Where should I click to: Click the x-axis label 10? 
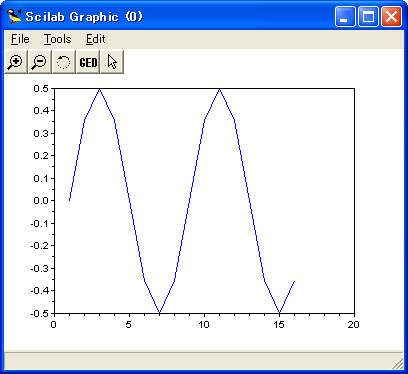click(x=204, y=325)
